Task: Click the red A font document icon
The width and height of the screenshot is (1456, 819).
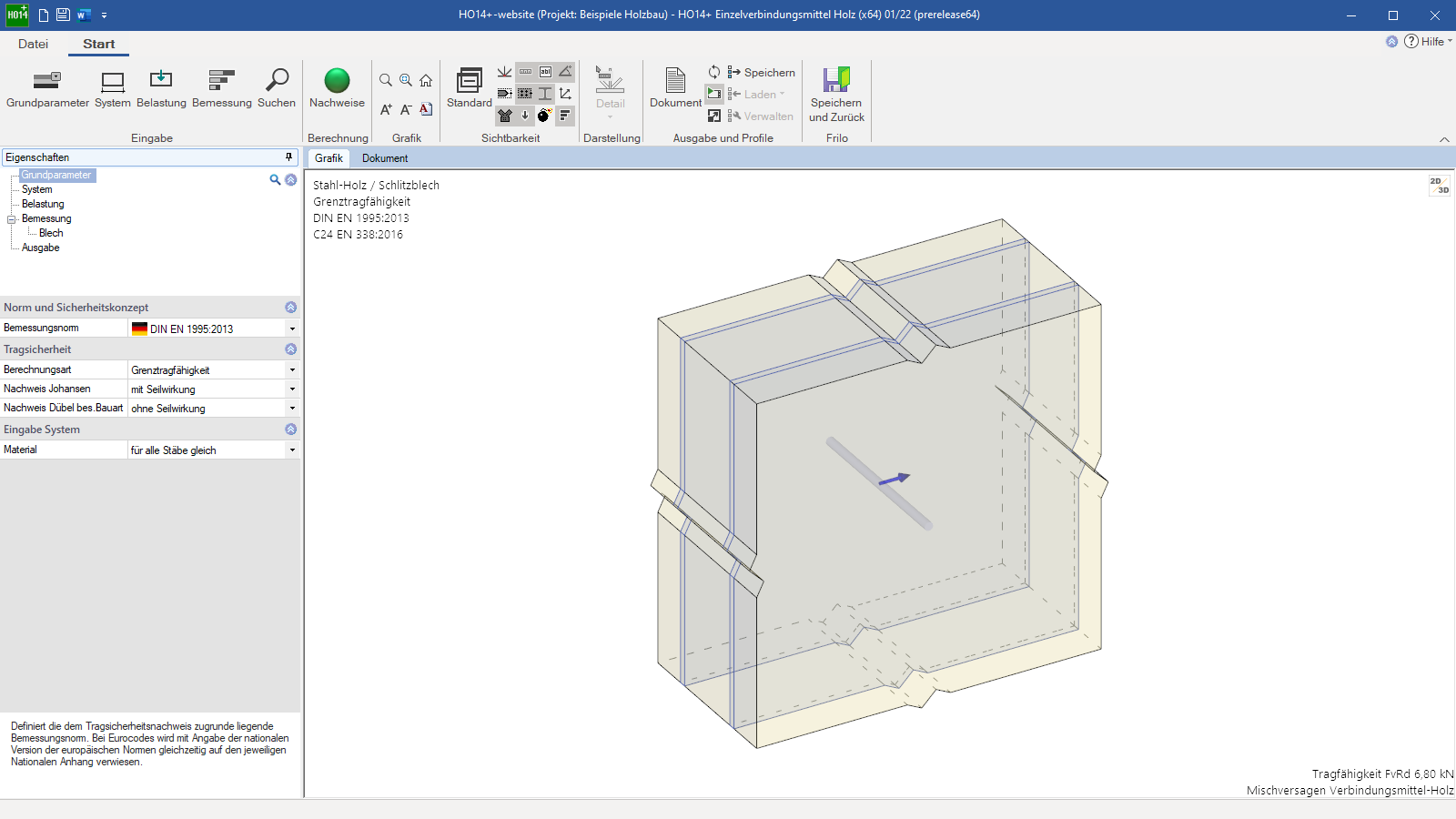Action: [426, 109]
